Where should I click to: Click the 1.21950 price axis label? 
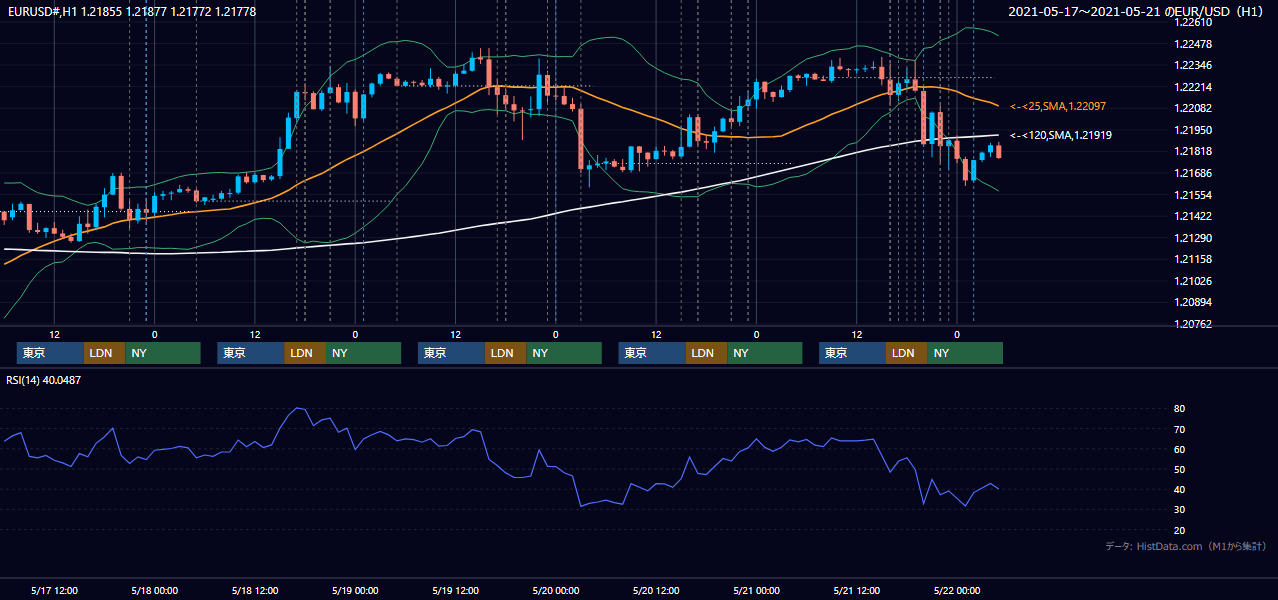click(x=1192, y=130)
